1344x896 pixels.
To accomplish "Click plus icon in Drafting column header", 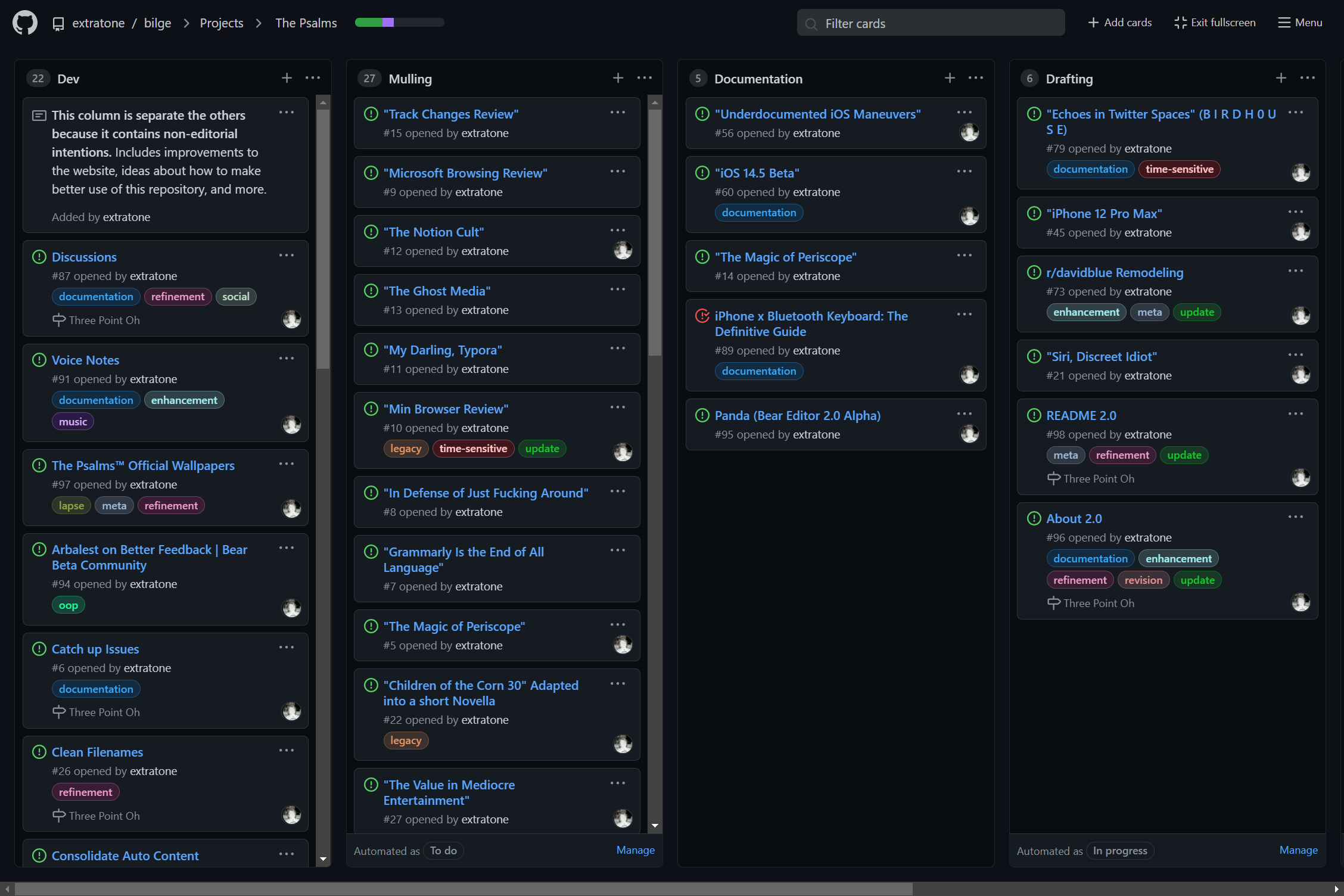I will click(1281, 78).
